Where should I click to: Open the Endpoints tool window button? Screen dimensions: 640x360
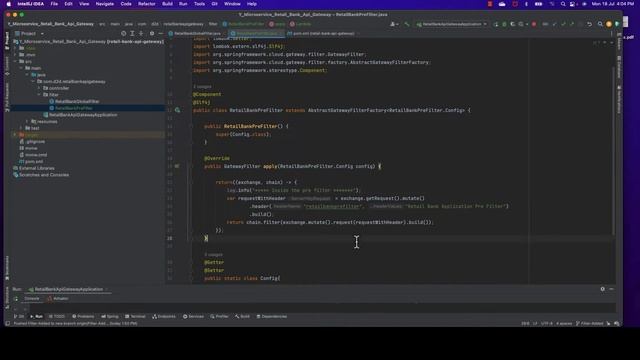(164, 316)
